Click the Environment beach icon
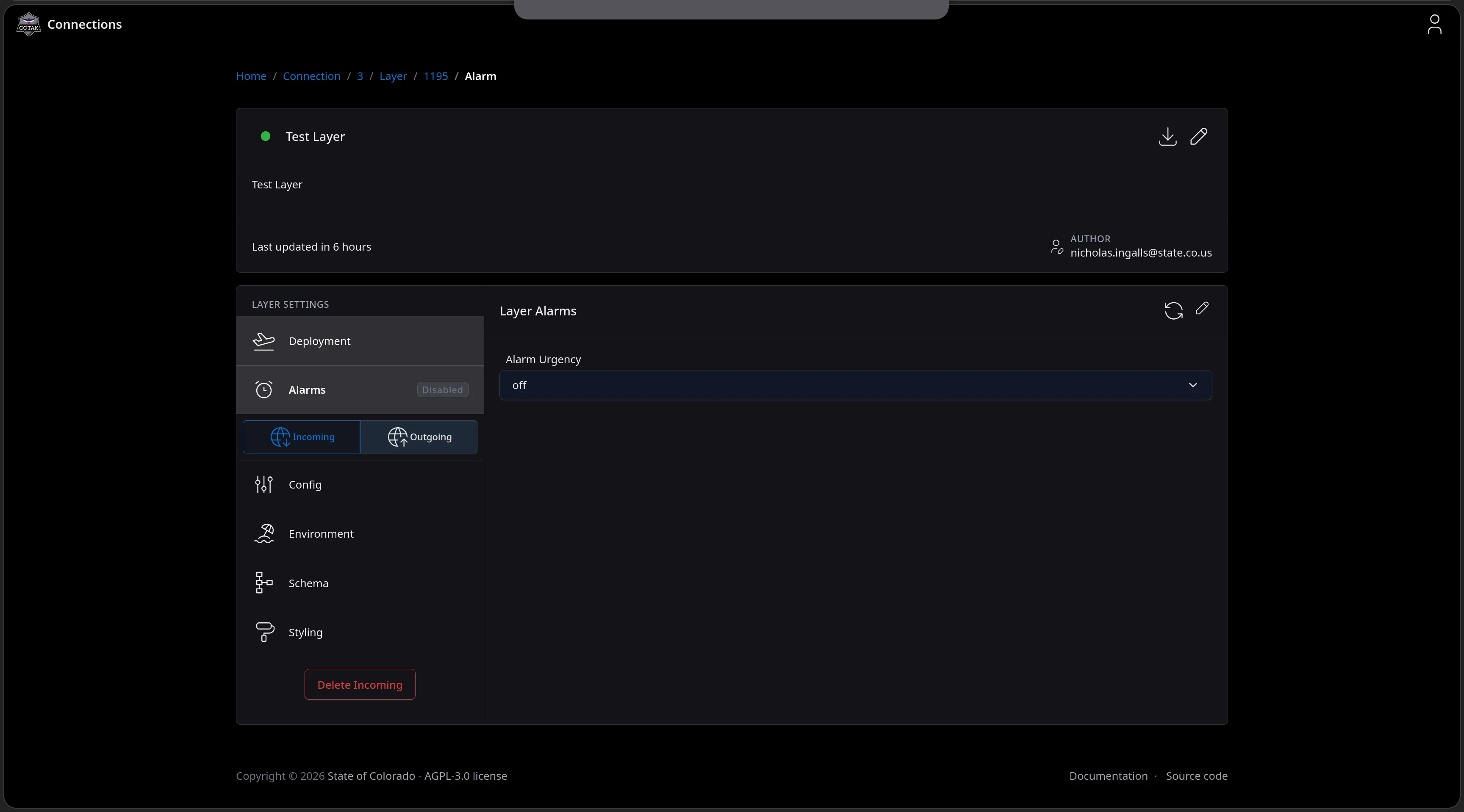The image size is (1464, 812). (x=264, y=534)
